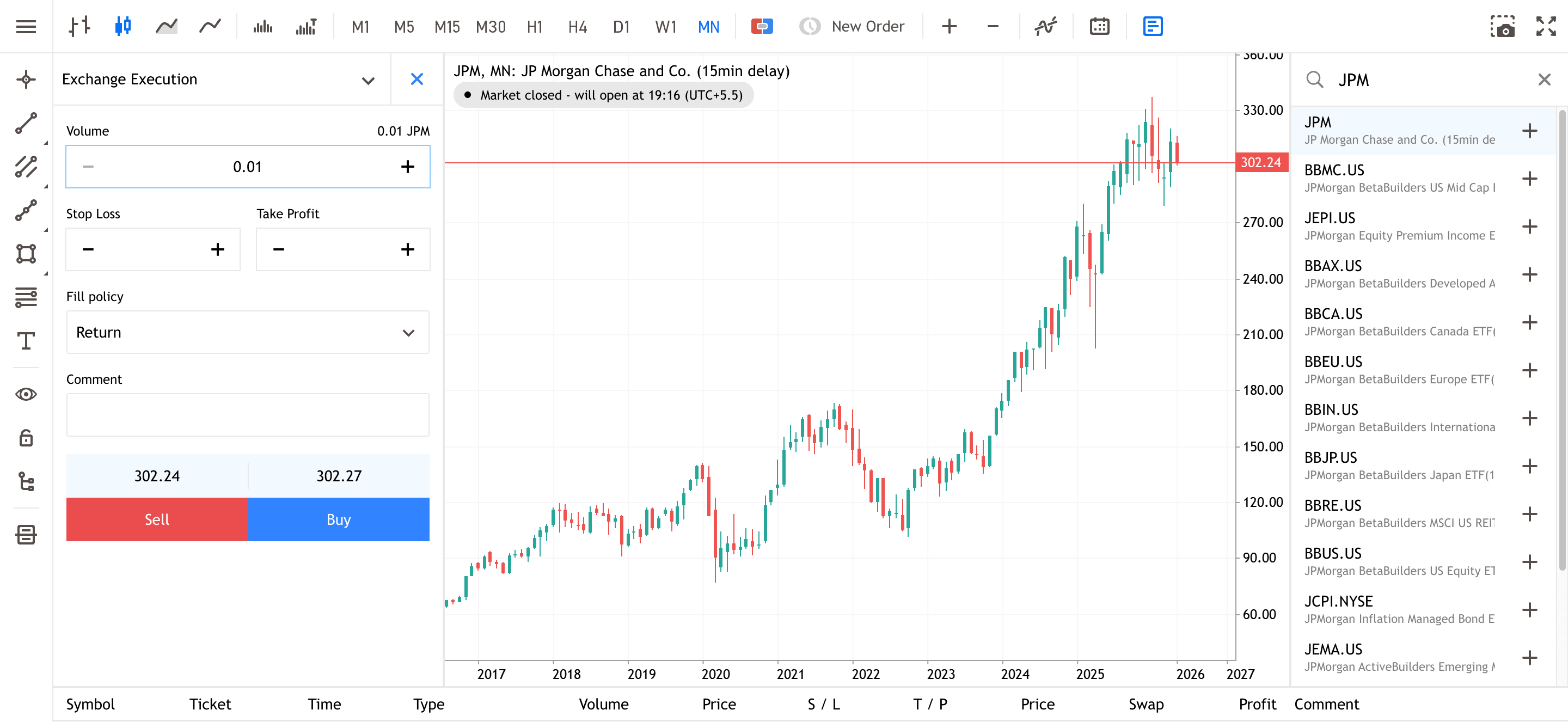Add JPM symbol with plus

pyautogui.click(x=1529, y=131)
